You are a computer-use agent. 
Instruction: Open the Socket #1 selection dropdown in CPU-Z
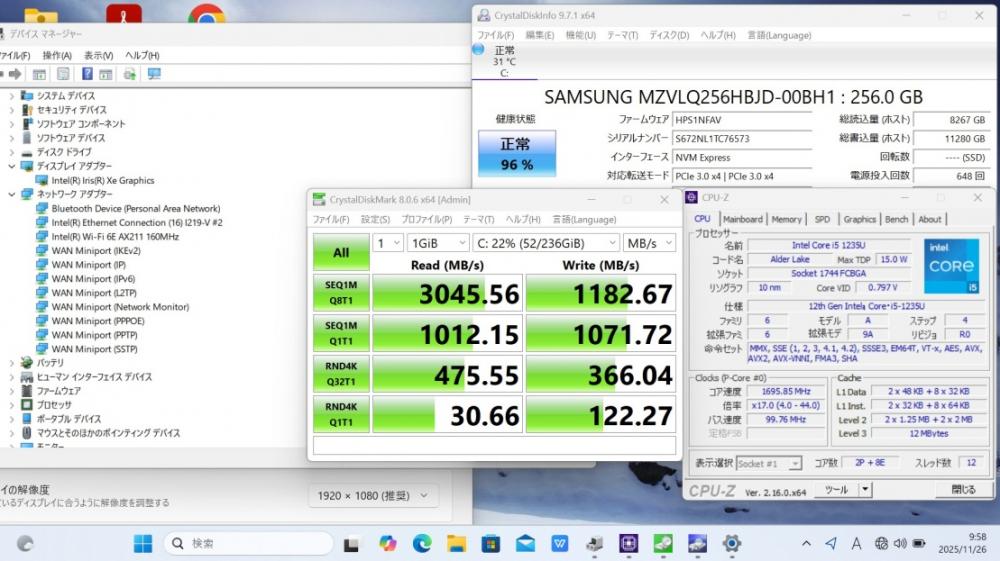tap(768, 463)
